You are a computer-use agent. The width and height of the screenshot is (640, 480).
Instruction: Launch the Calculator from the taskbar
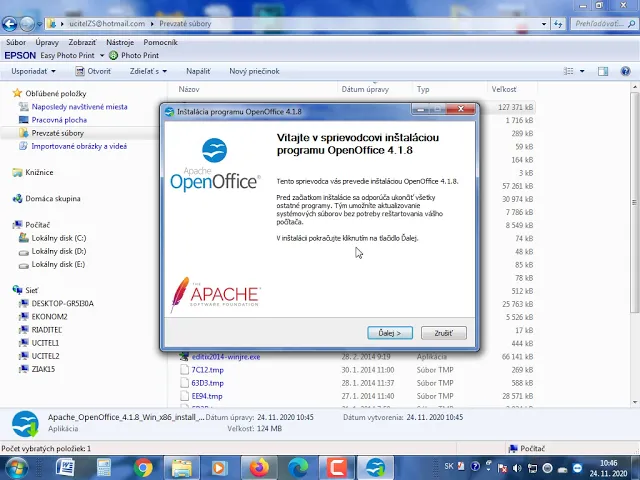click(x=104, y=468)
